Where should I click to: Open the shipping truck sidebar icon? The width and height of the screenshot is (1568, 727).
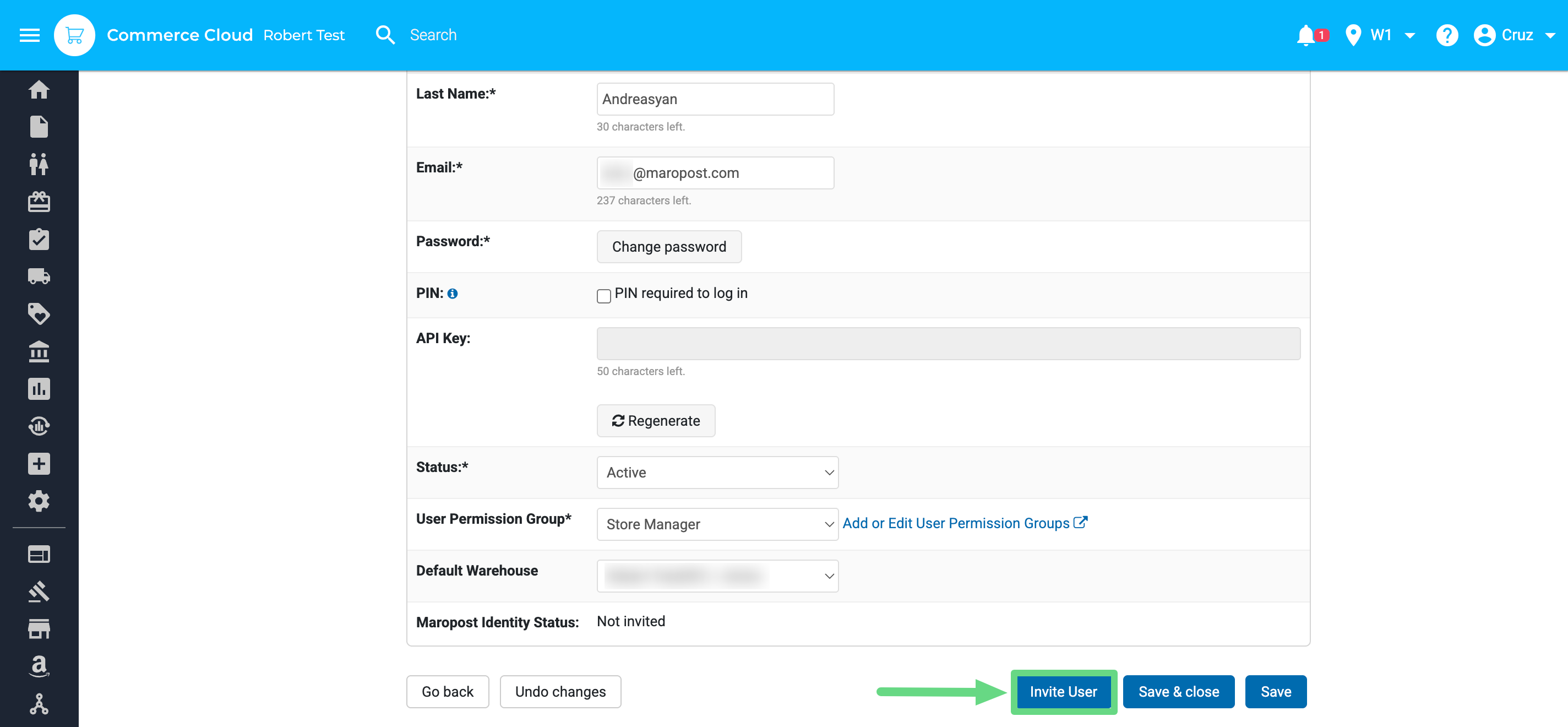[x=39, y=276]
